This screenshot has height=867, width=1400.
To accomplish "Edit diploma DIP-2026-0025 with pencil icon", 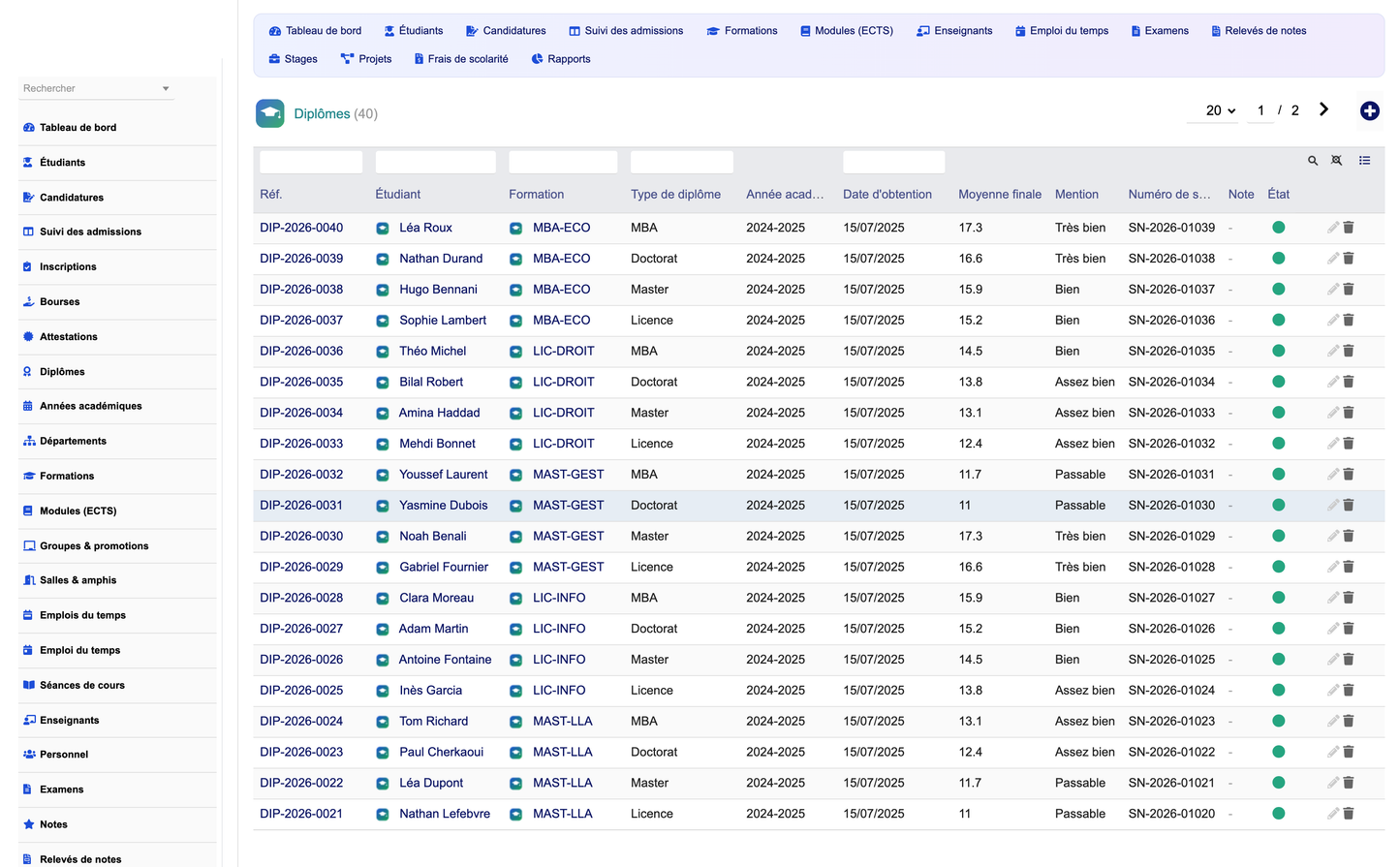I will click(1333, 691).
